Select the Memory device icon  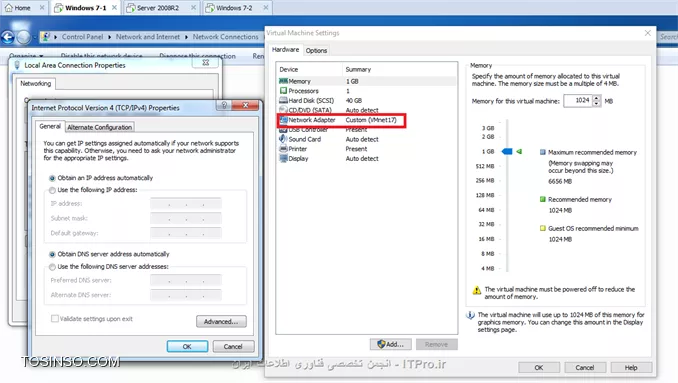click(x=283, y=81)
